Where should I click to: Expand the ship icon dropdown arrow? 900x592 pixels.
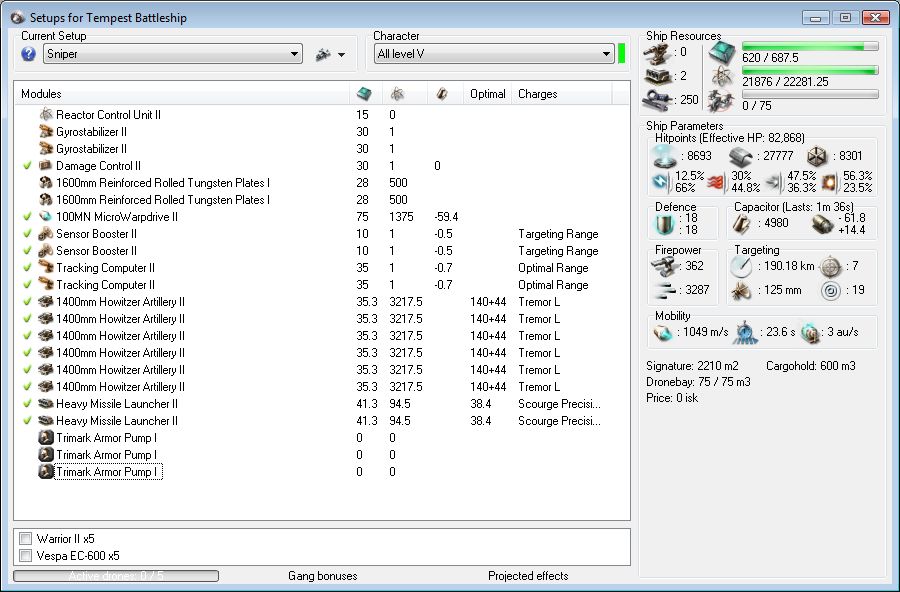pos(342,55)
